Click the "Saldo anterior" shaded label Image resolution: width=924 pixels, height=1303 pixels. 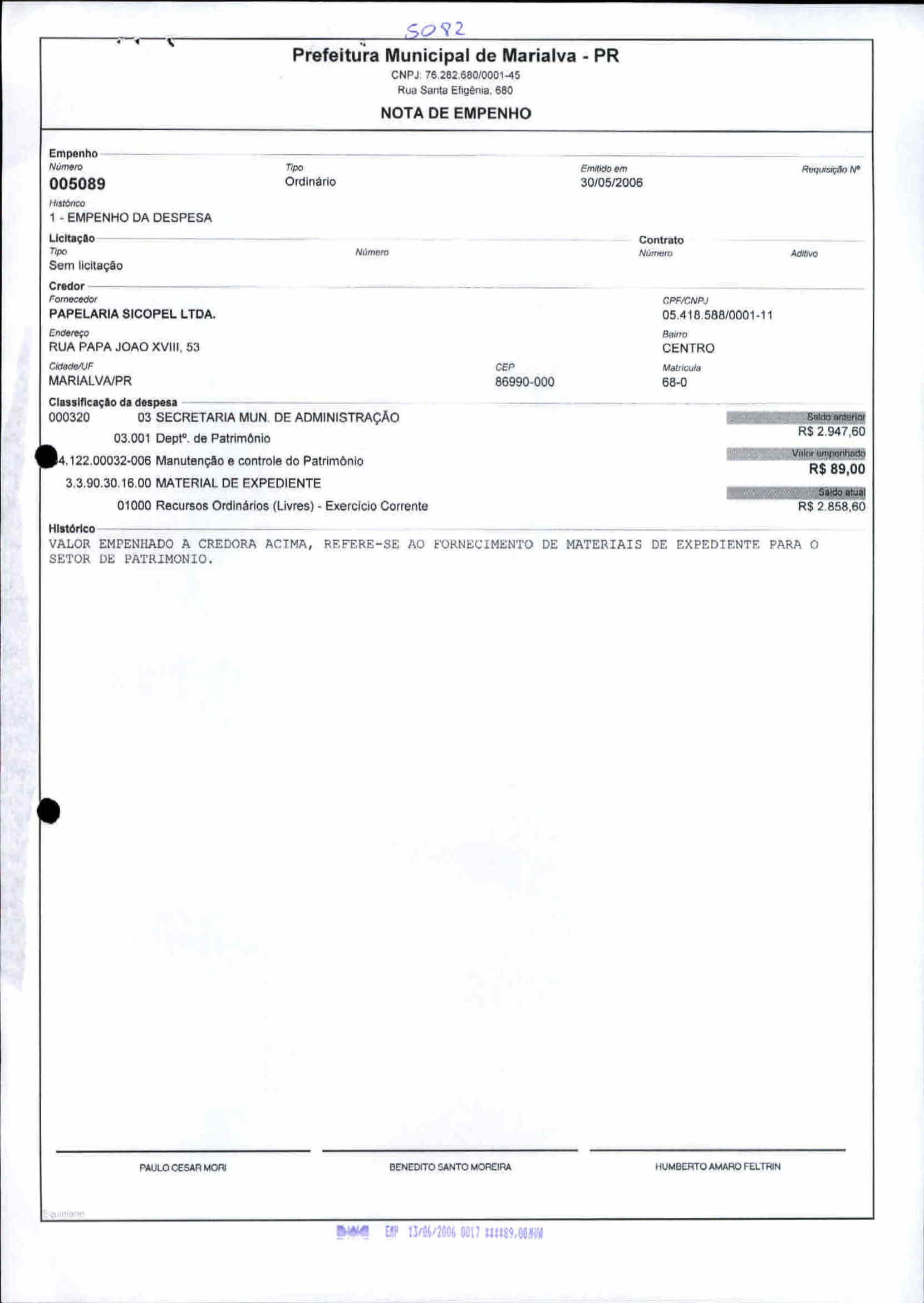tap(796, 417)
